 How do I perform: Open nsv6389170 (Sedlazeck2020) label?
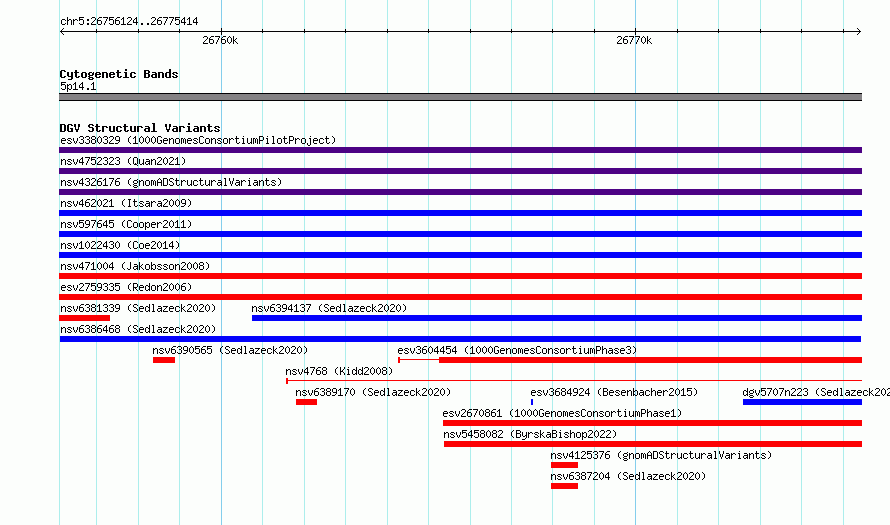[x=373, y=392]
